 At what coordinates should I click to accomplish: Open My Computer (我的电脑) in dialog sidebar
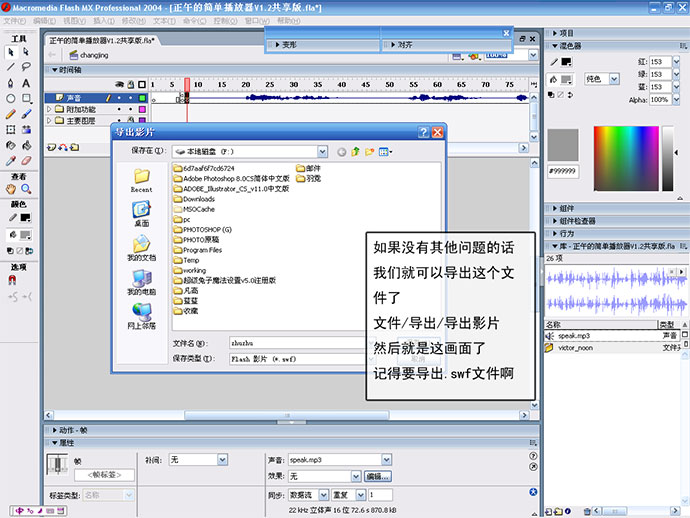(x=142, y=283)
